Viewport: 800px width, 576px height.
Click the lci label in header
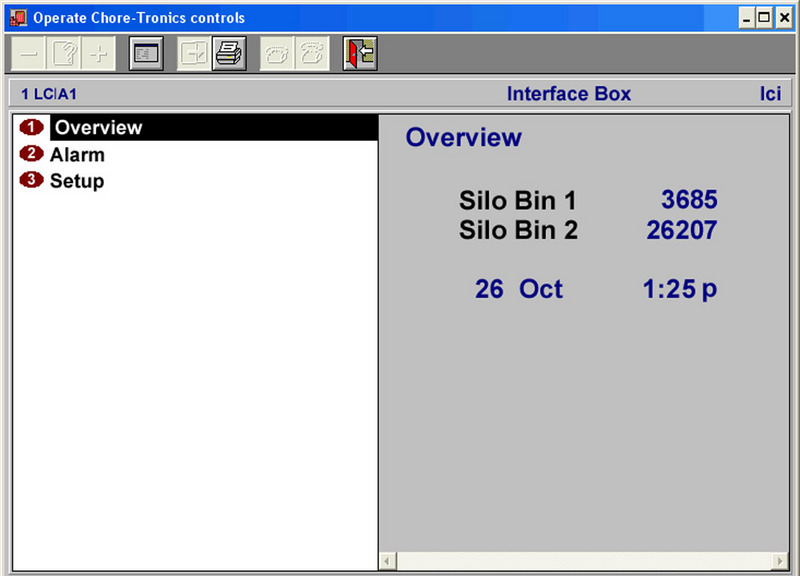point(770,94)
